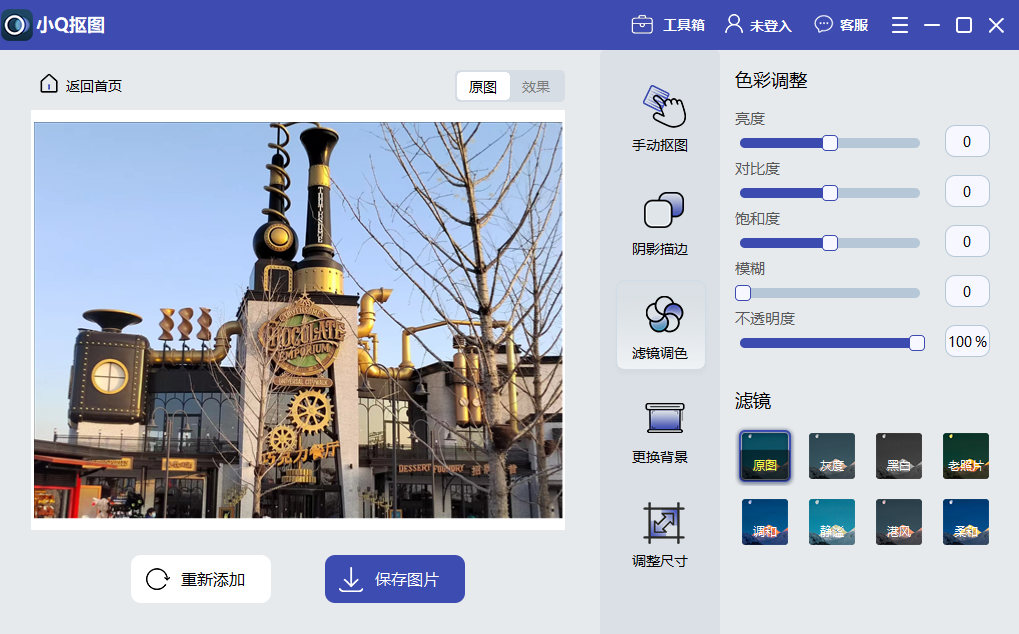The image size is (1019, 634).
Task: Open the hamburger menu in title bar
Action: tap(900, 25)
